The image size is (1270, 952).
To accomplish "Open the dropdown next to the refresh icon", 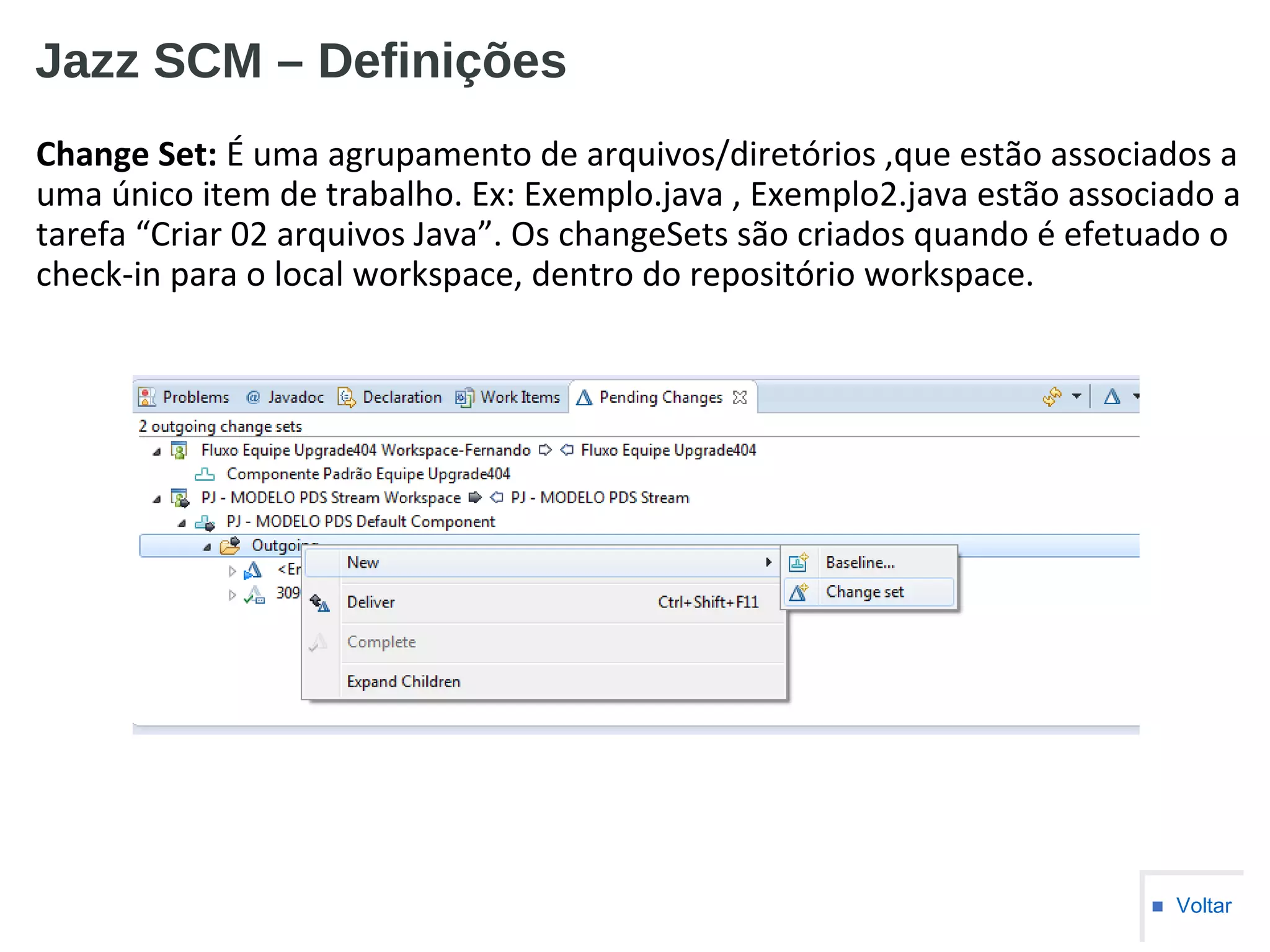I will click(1077, 395).
